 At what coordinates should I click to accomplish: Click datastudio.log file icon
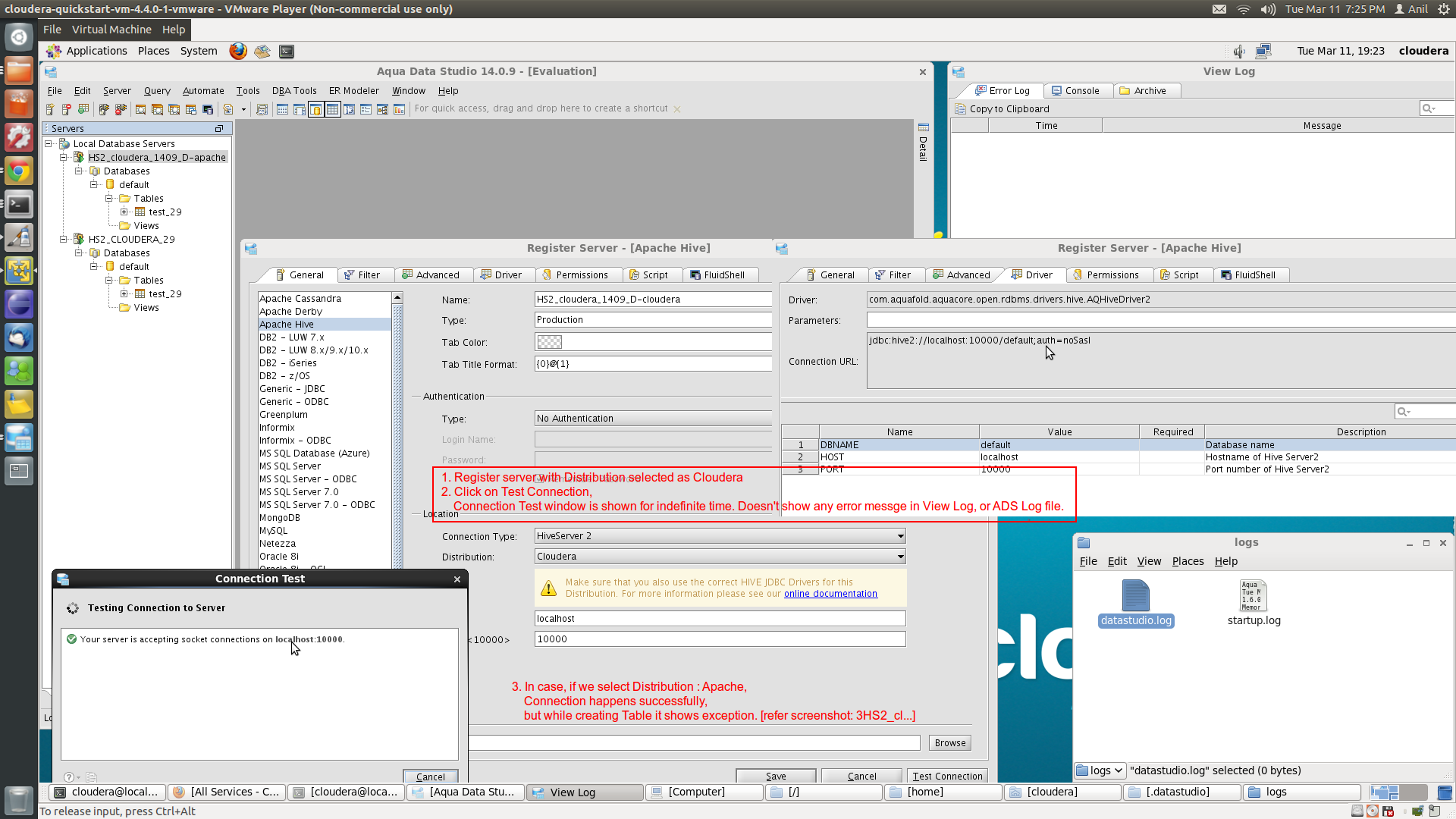(x=1135, y=596)
